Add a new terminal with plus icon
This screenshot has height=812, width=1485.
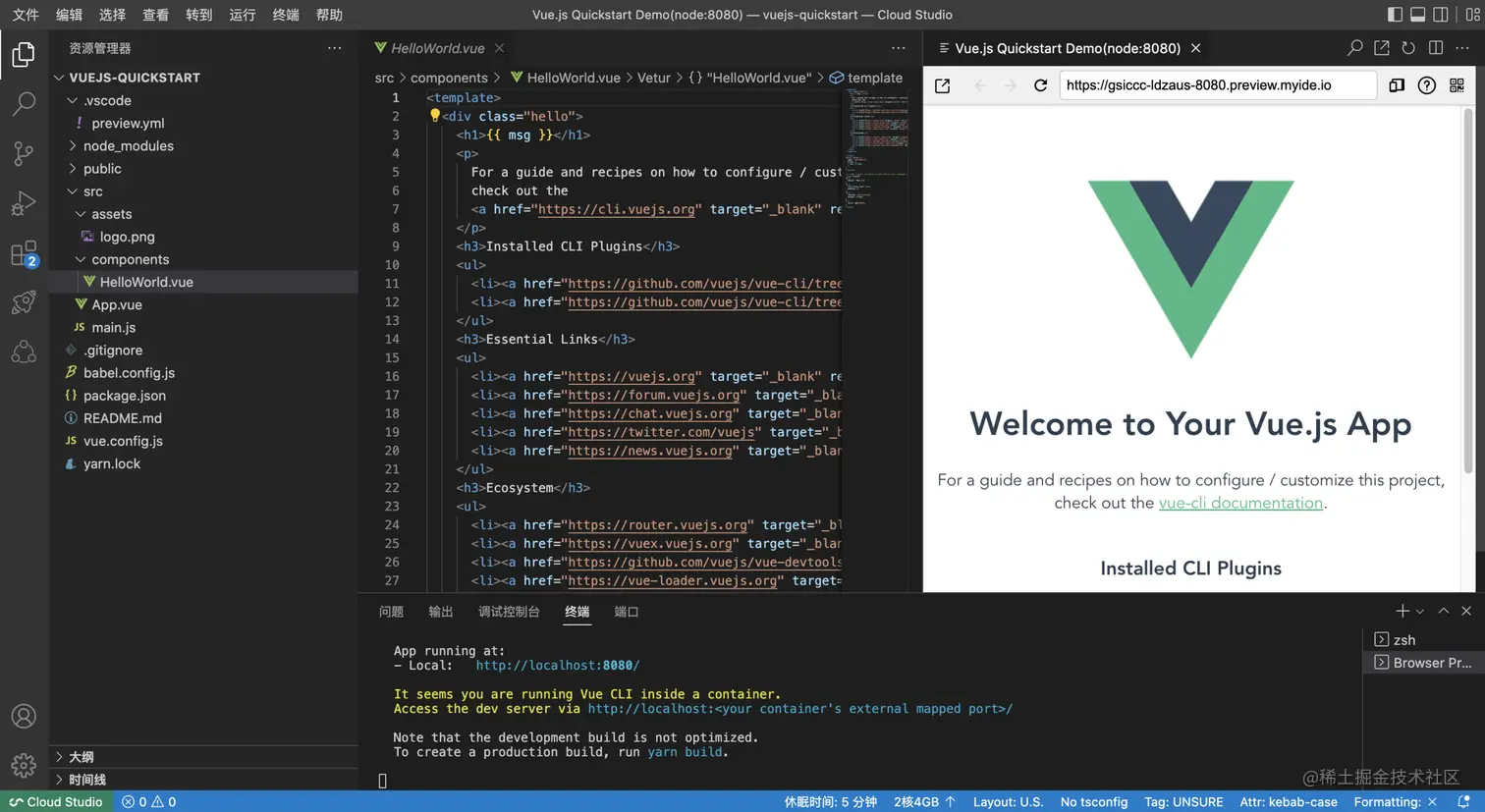click(1402, 611)
